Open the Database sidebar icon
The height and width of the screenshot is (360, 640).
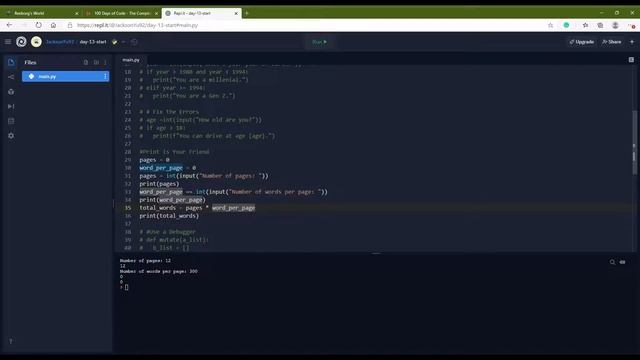click(11, 121)
